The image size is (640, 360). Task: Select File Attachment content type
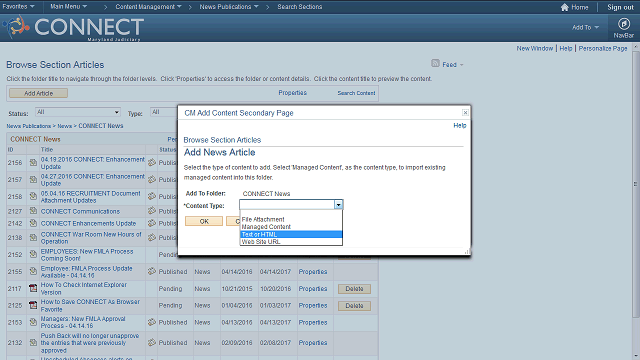(263, 219)
